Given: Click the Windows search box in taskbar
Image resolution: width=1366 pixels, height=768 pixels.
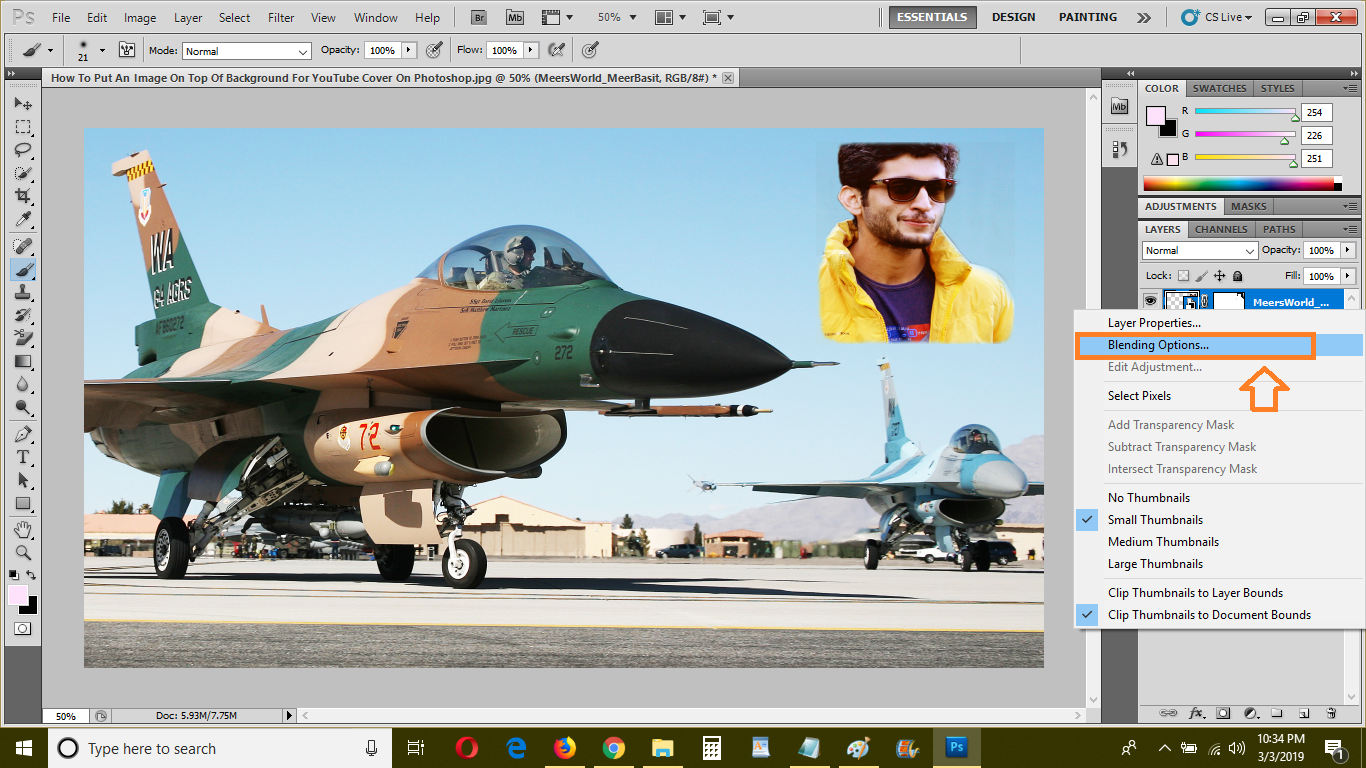Looking at the screenshot, I should (x=219, y=748).
